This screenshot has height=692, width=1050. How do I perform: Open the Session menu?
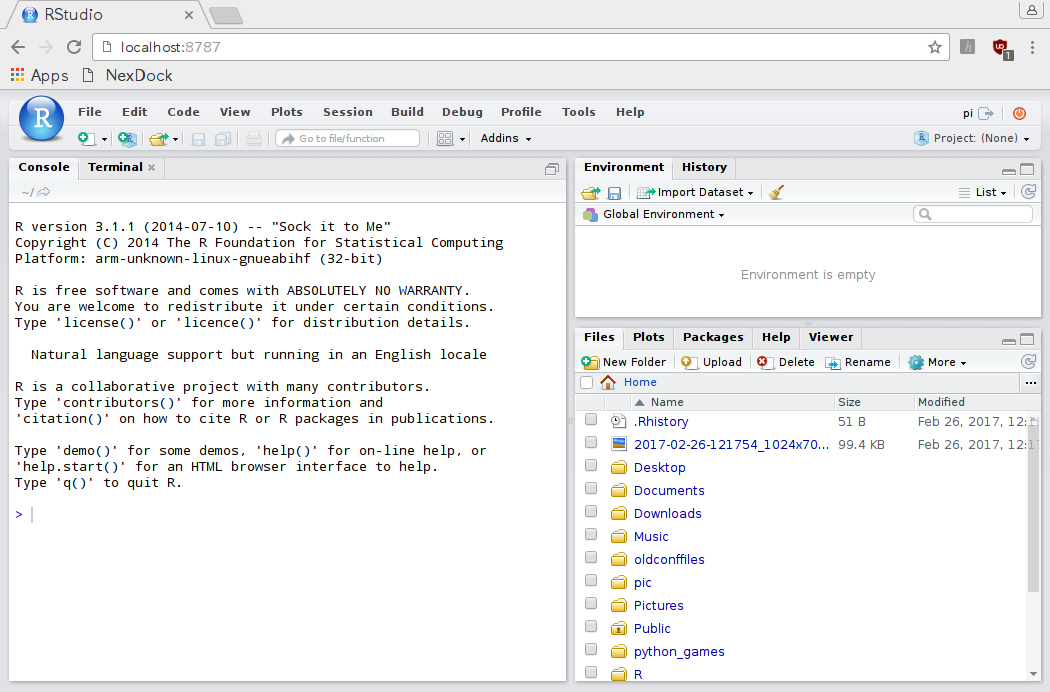[348, 112]
